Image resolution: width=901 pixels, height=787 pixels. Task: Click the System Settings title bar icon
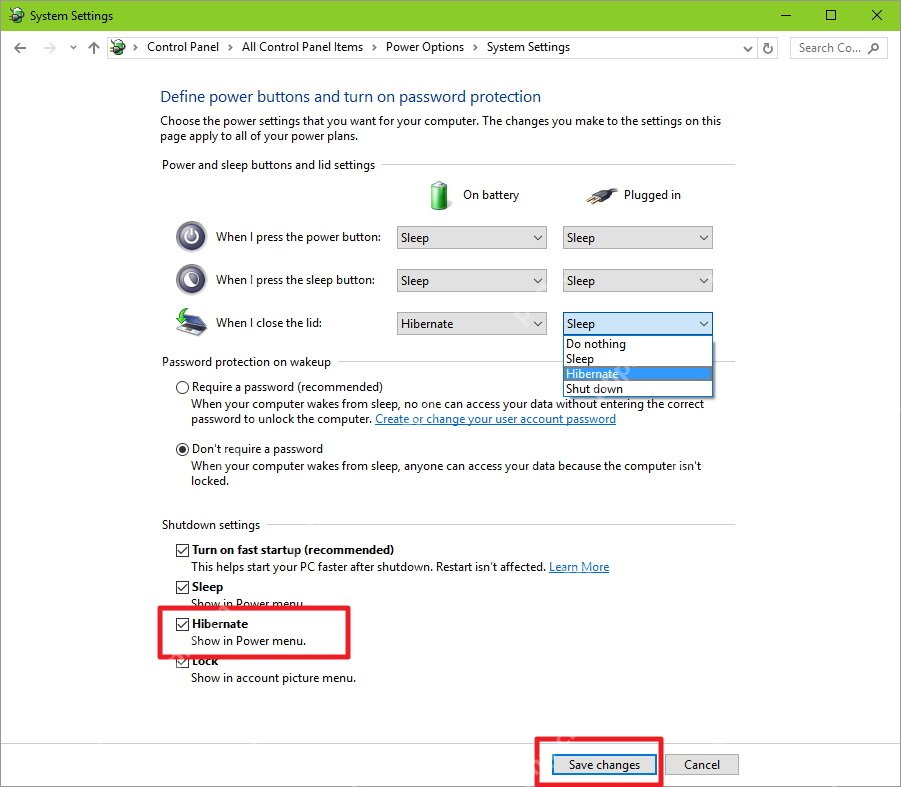click(x=17, y=15)
